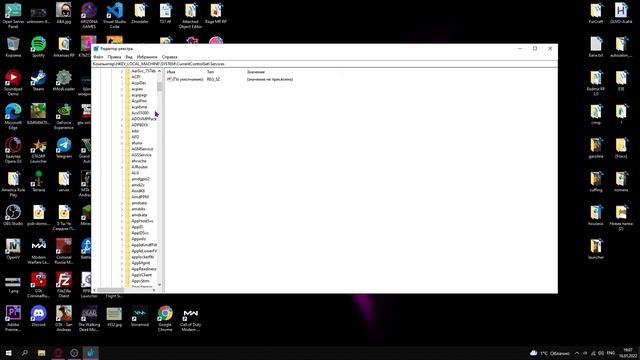Open the Избранное menu
The image size is (640, 360).
click(x=147, y=57)
